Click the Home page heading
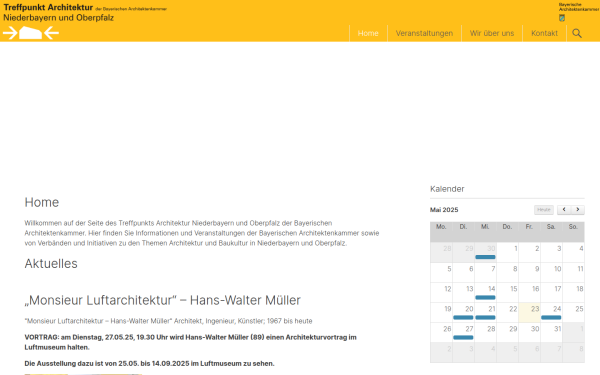 [x=42, y=202]
